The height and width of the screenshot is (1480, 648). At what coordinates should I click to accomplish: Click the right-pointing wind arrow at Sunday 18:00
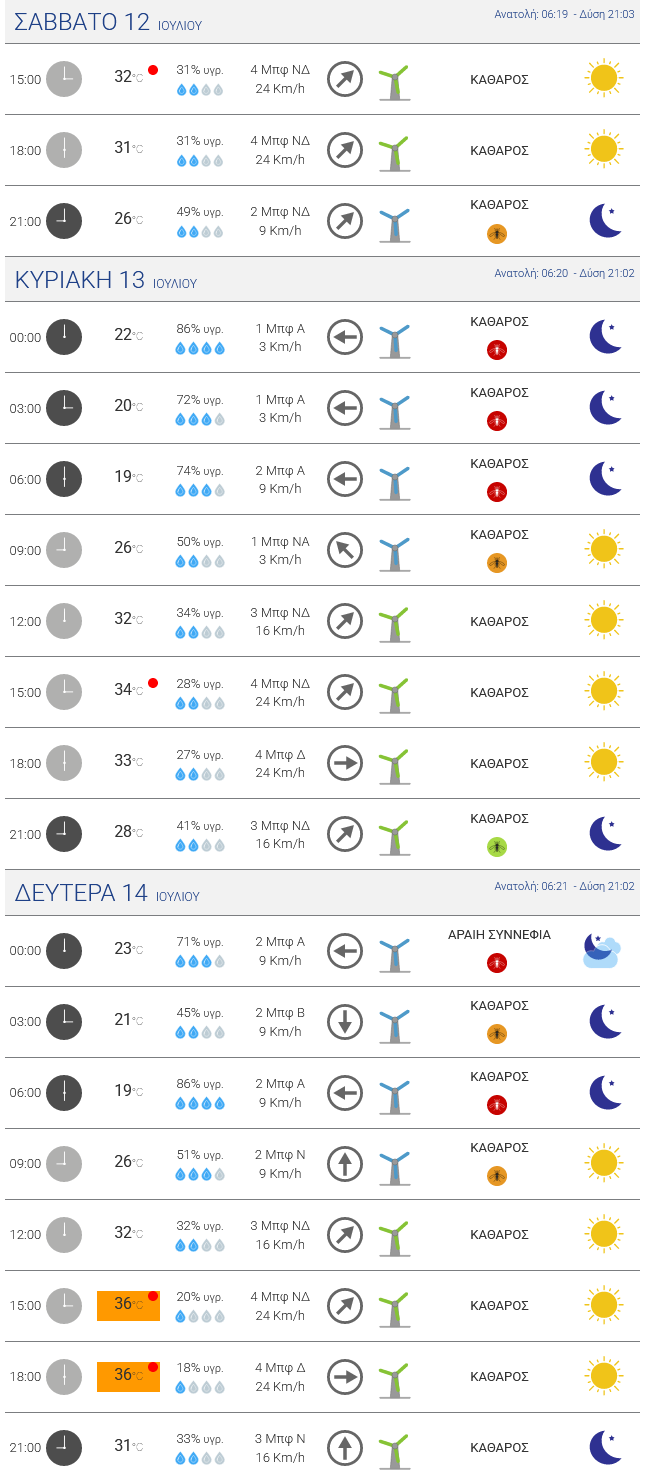click(345, 764)
